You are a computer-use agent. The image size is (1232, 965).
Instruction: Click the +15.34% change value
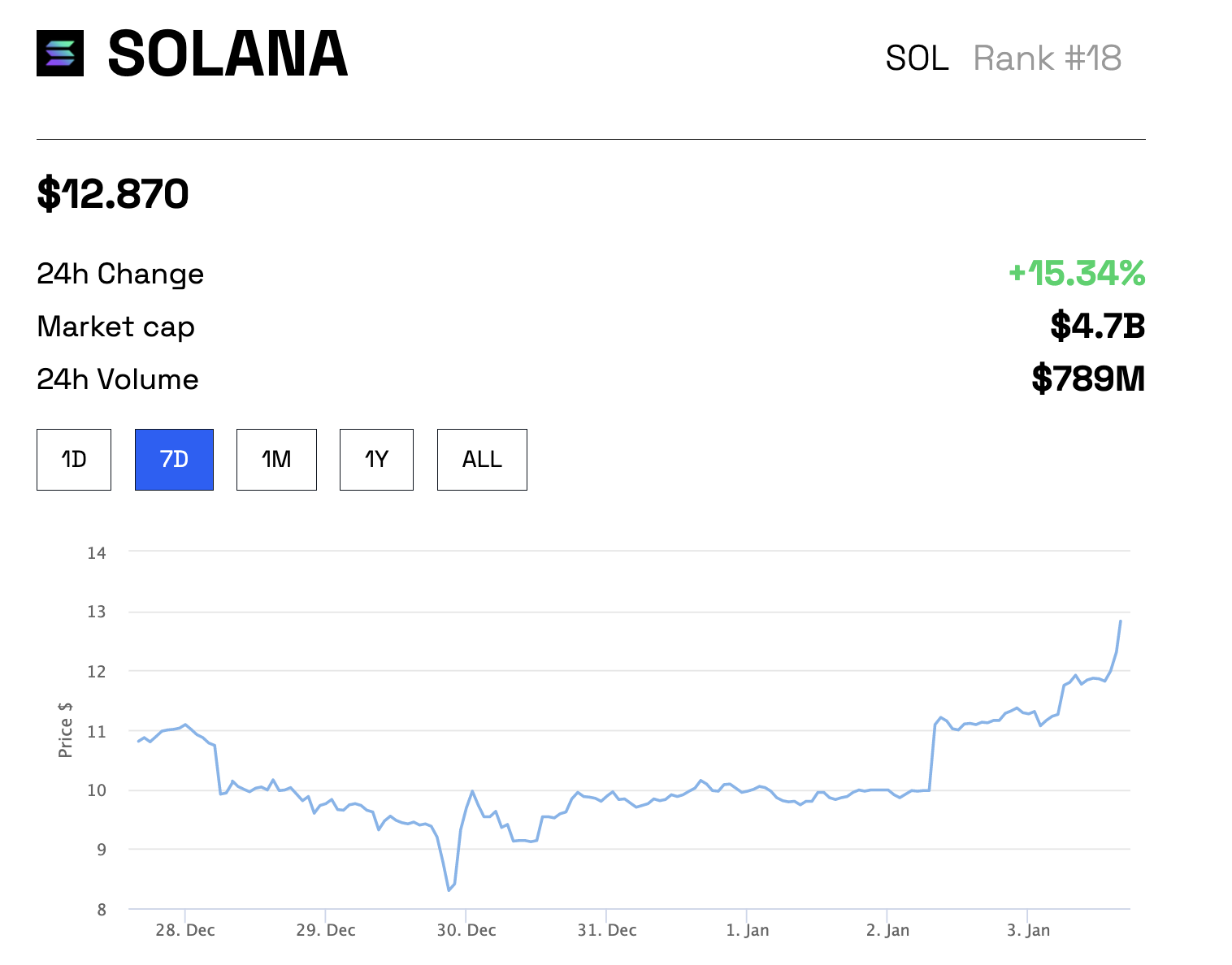coord(1076,274)
